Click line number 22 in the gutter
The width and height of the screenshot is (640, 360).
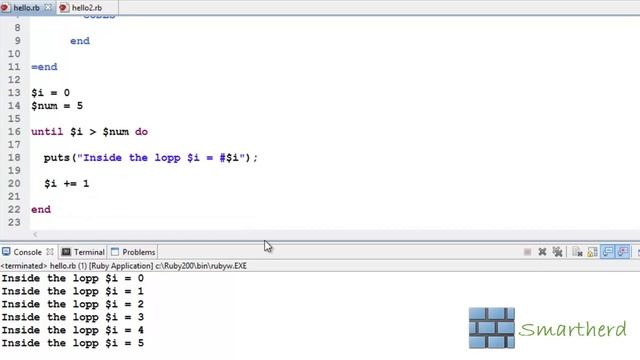click(14, 209)
